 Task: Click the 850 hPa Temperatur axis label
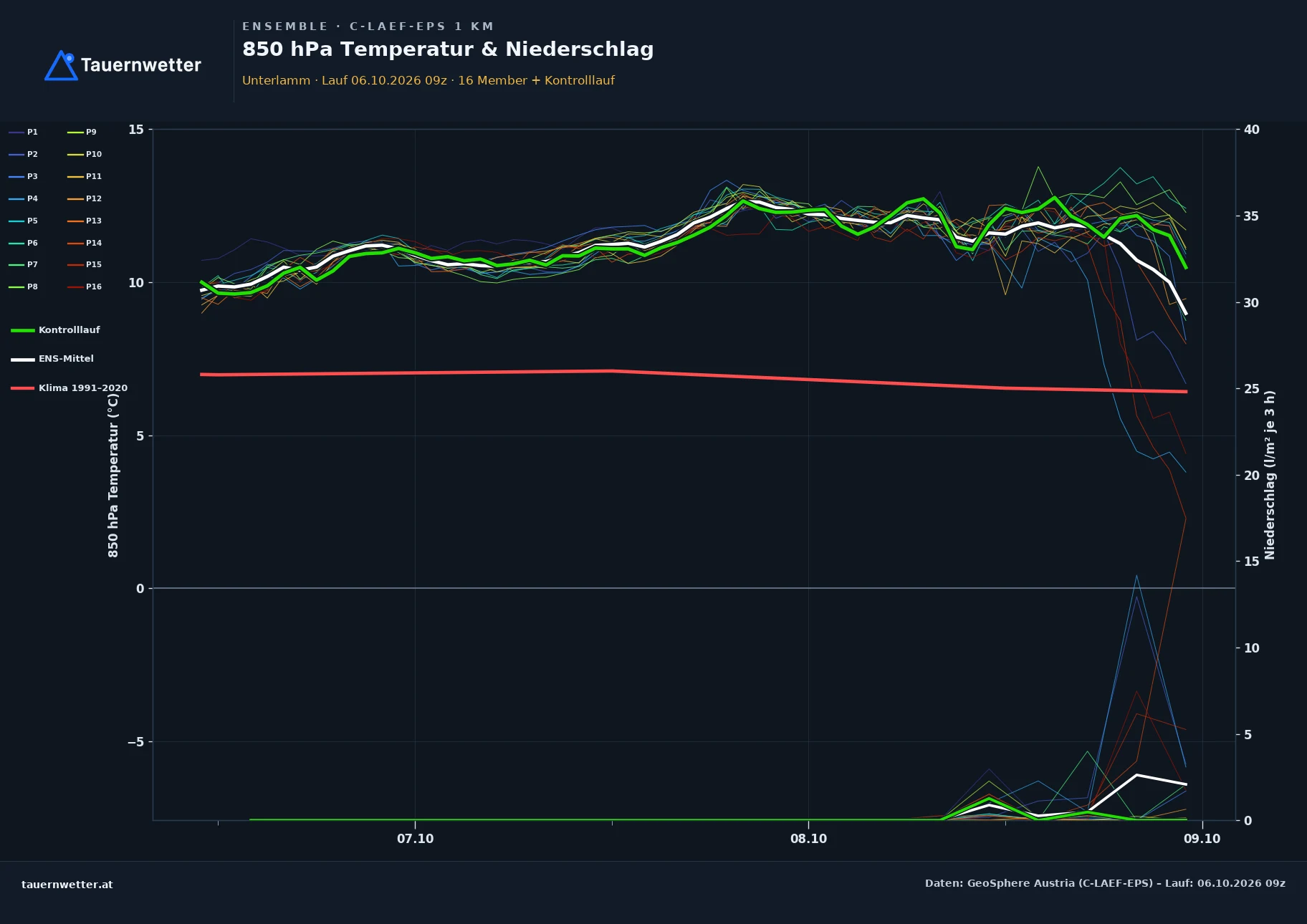[x=113, y=475]
